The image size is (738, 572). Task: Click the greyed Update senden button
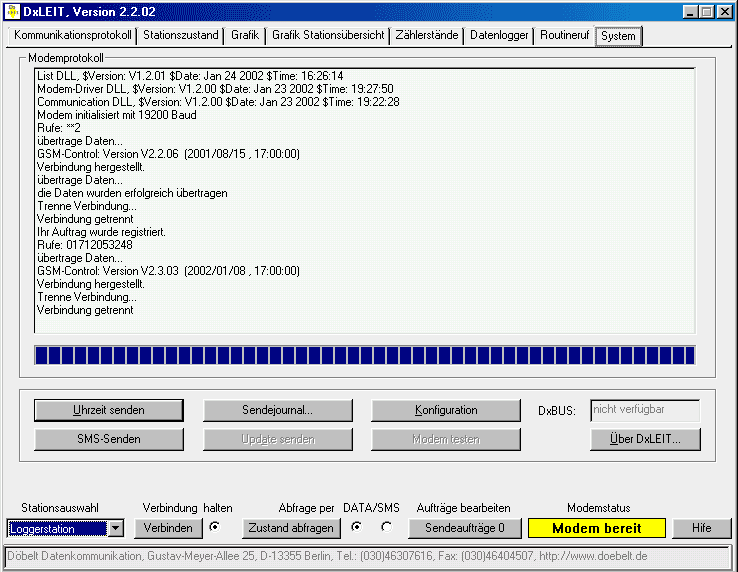pyautogui.click(x=277, y=439)
